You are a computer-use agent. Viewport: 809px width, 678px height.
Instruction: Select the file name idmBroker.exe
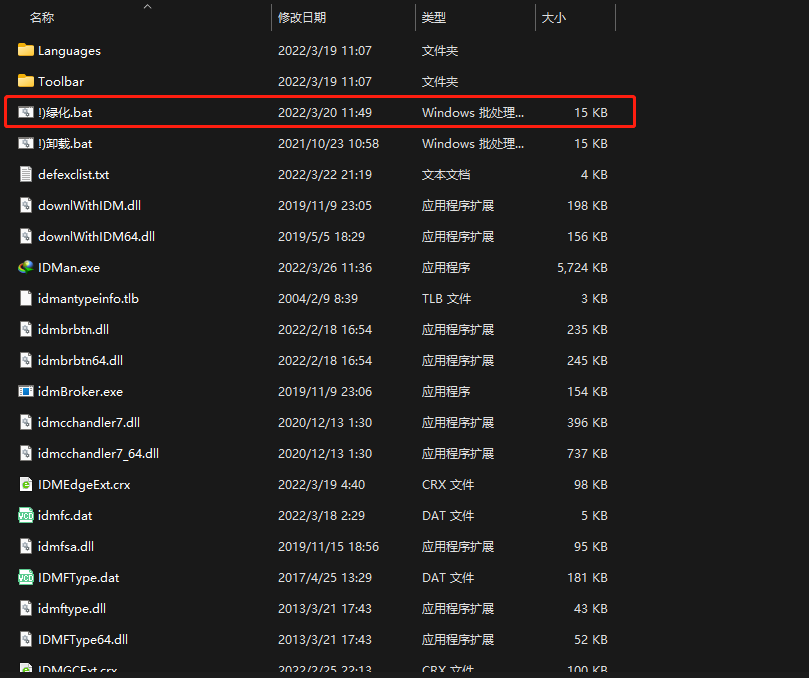(x=80, y=392)
